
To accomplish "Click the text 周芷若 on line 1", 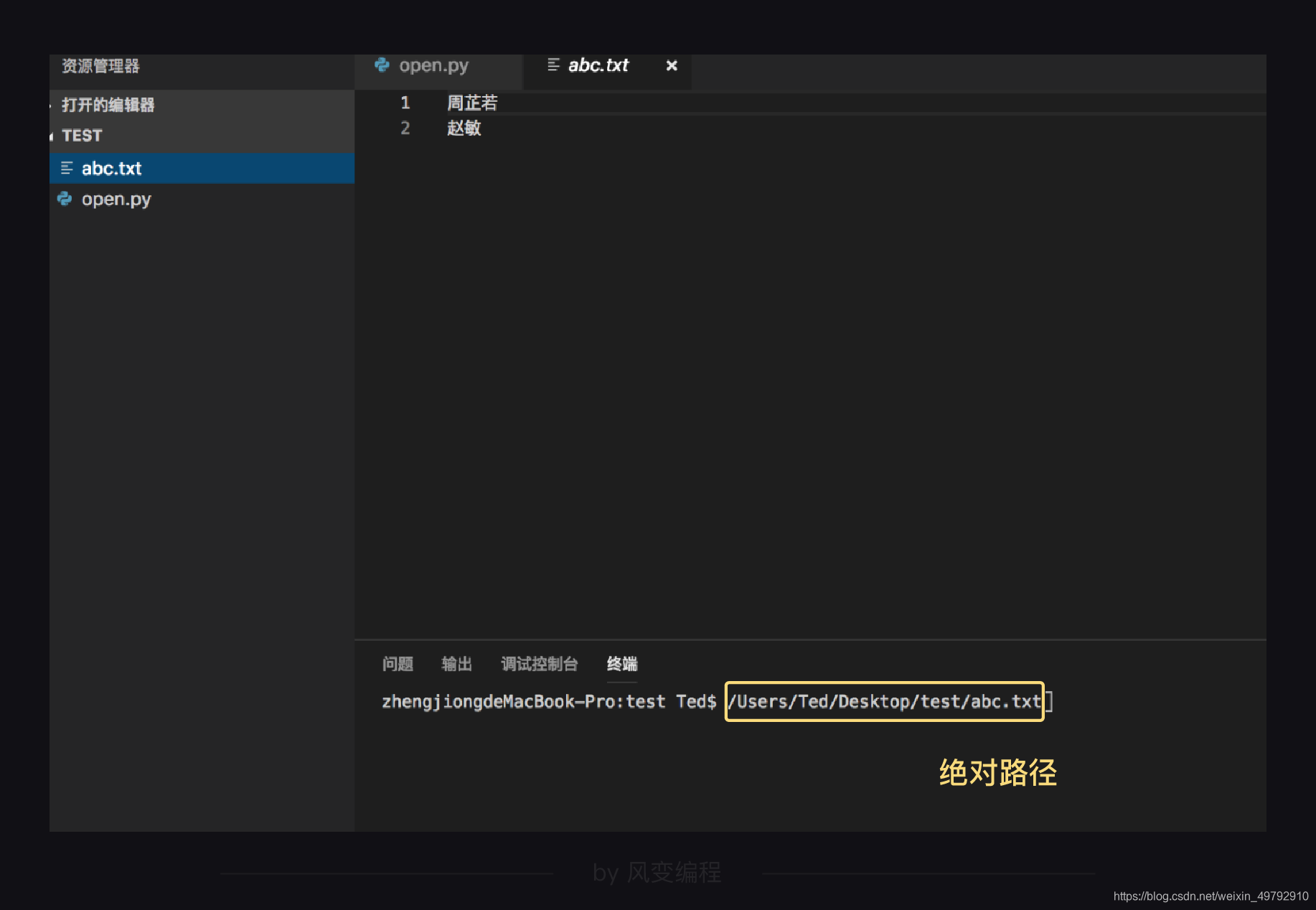I will [472, 103].
